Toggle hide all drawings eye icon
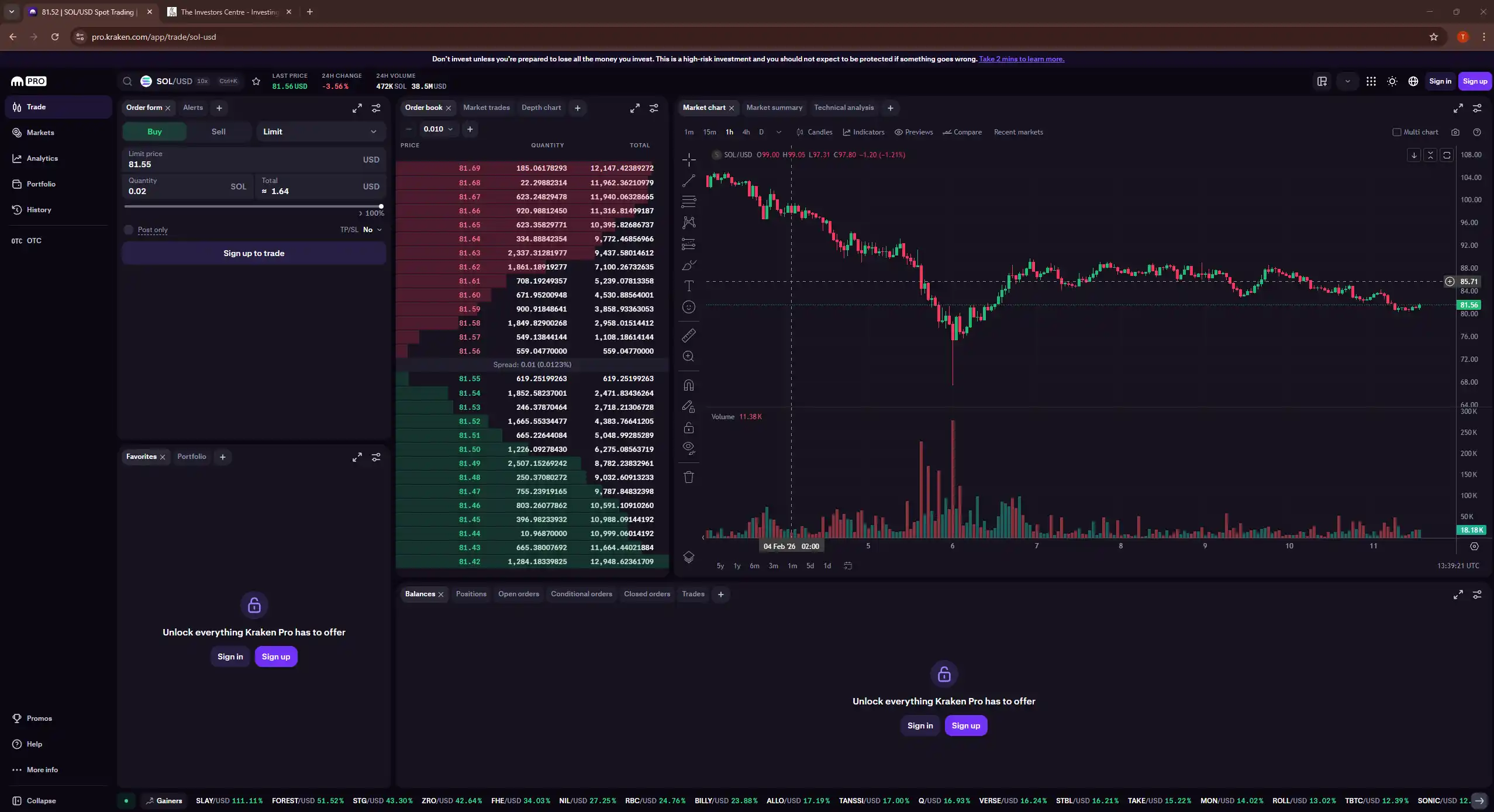 pyautogui.click(x=689, y=448)
